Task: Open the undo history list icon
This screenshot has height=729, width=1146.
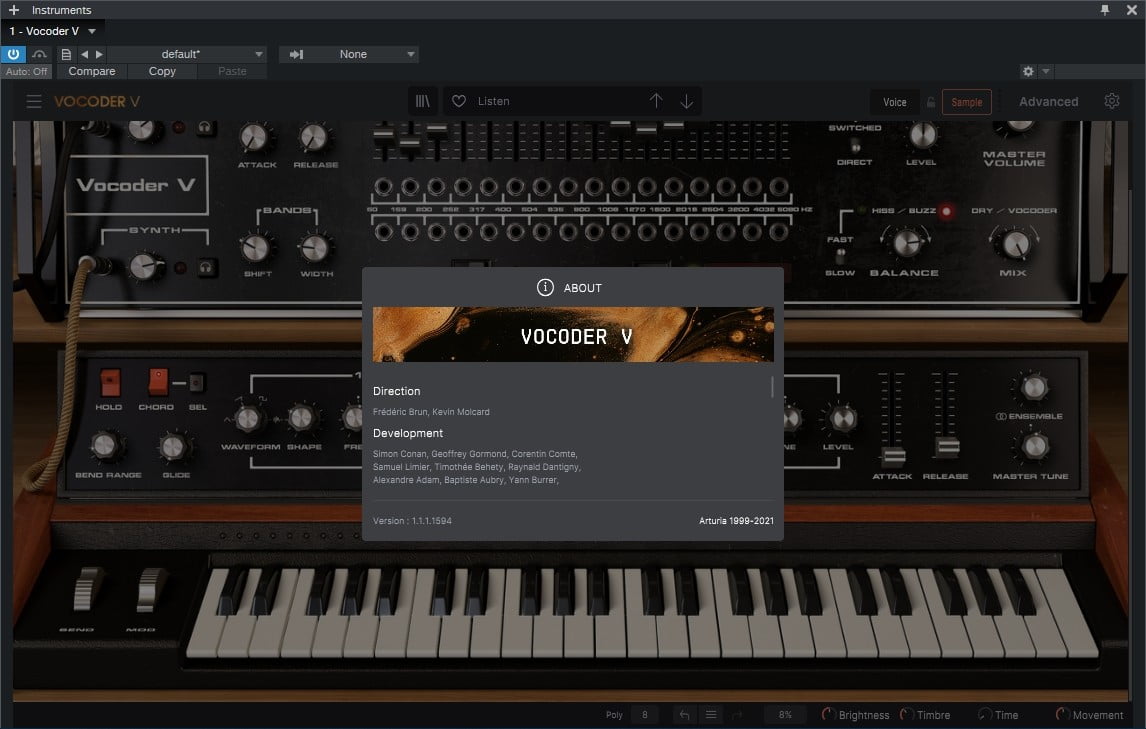Action: 710,714
